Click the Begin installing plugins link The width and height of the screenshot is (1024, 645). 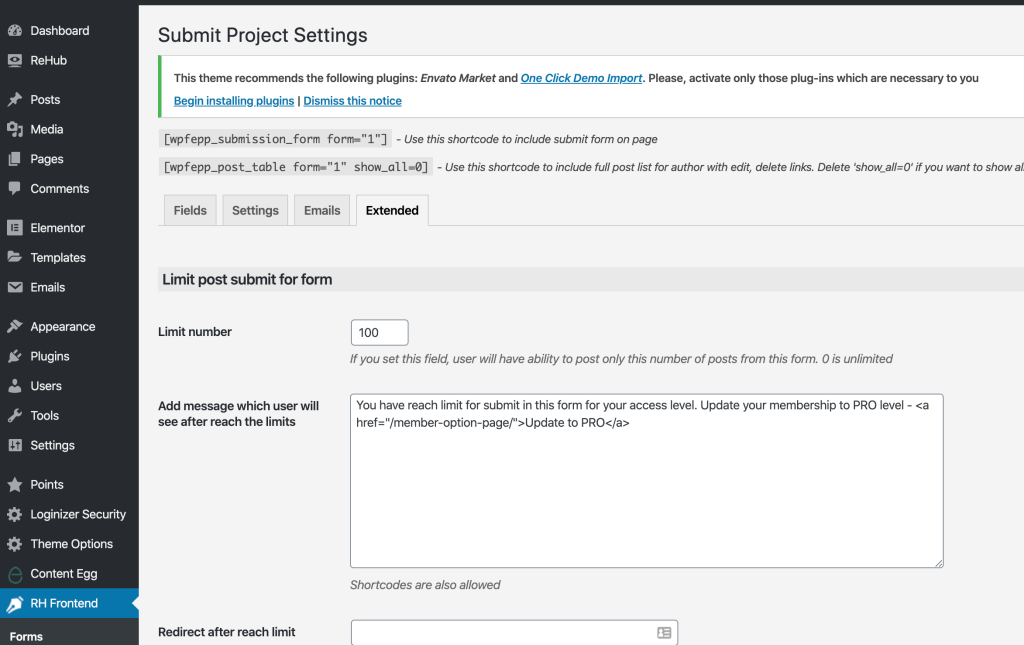coord(234,101)
